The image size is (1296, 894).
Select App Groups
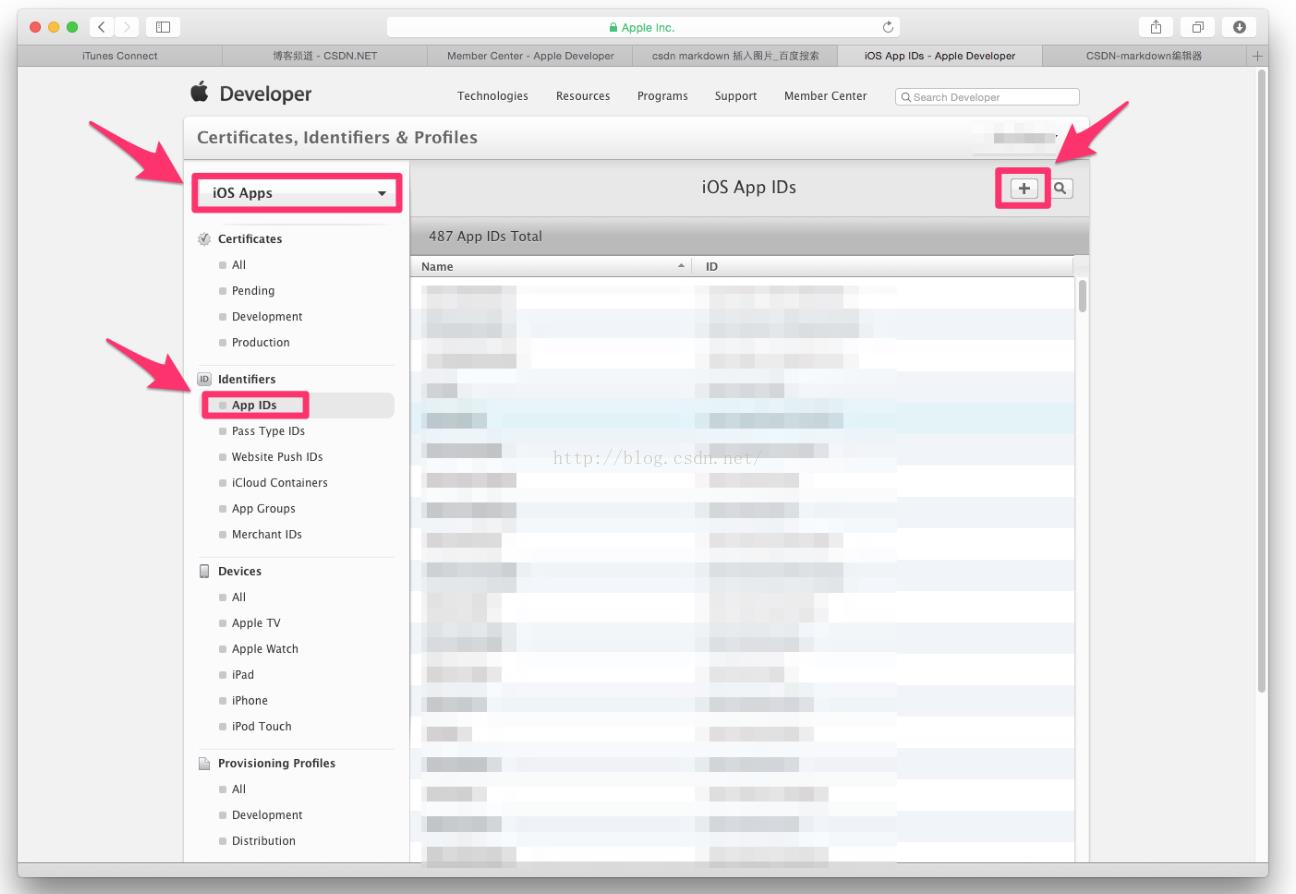click(264, 509)
